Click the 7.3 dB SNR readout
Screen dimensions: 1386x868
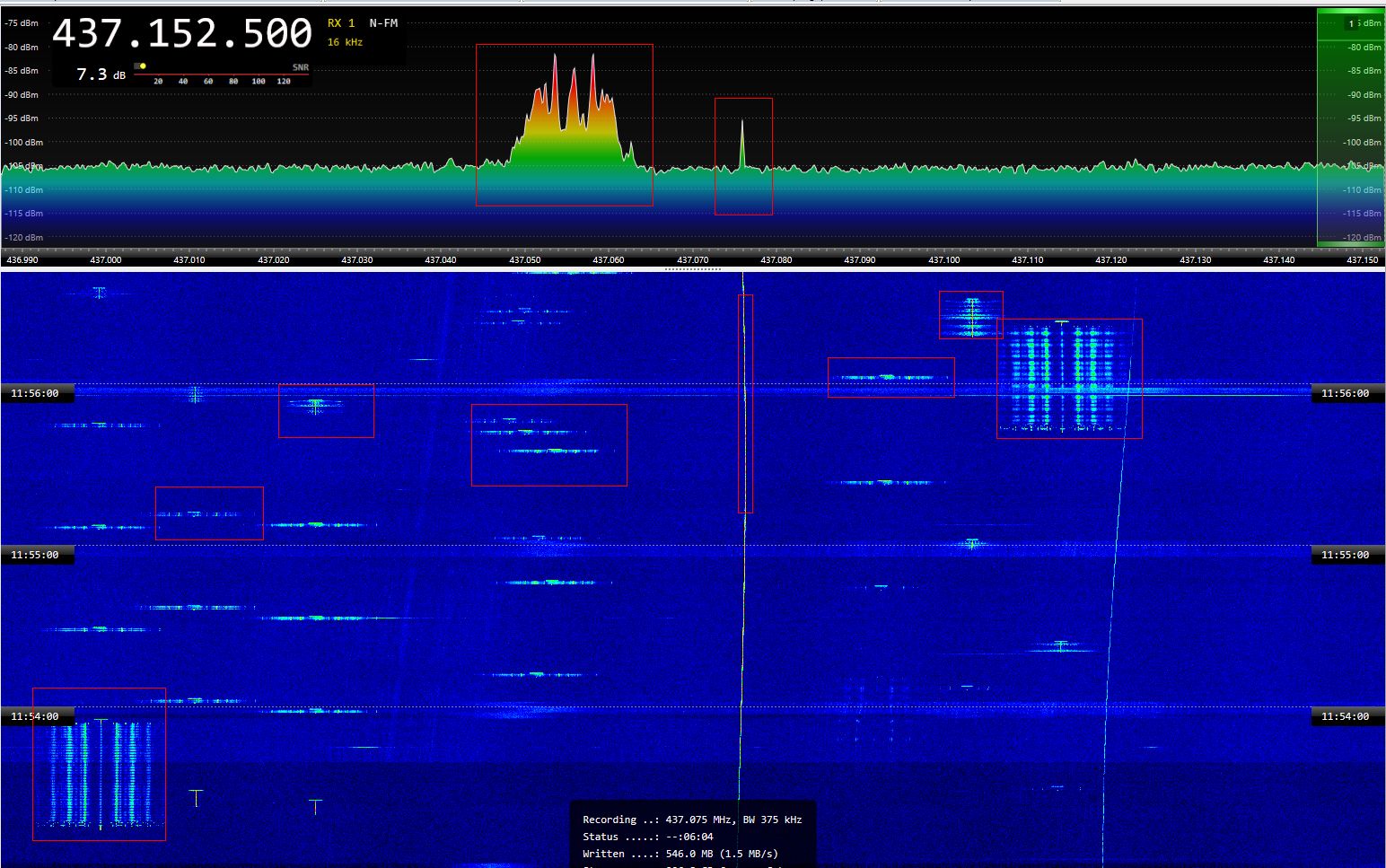coord(99,75)
